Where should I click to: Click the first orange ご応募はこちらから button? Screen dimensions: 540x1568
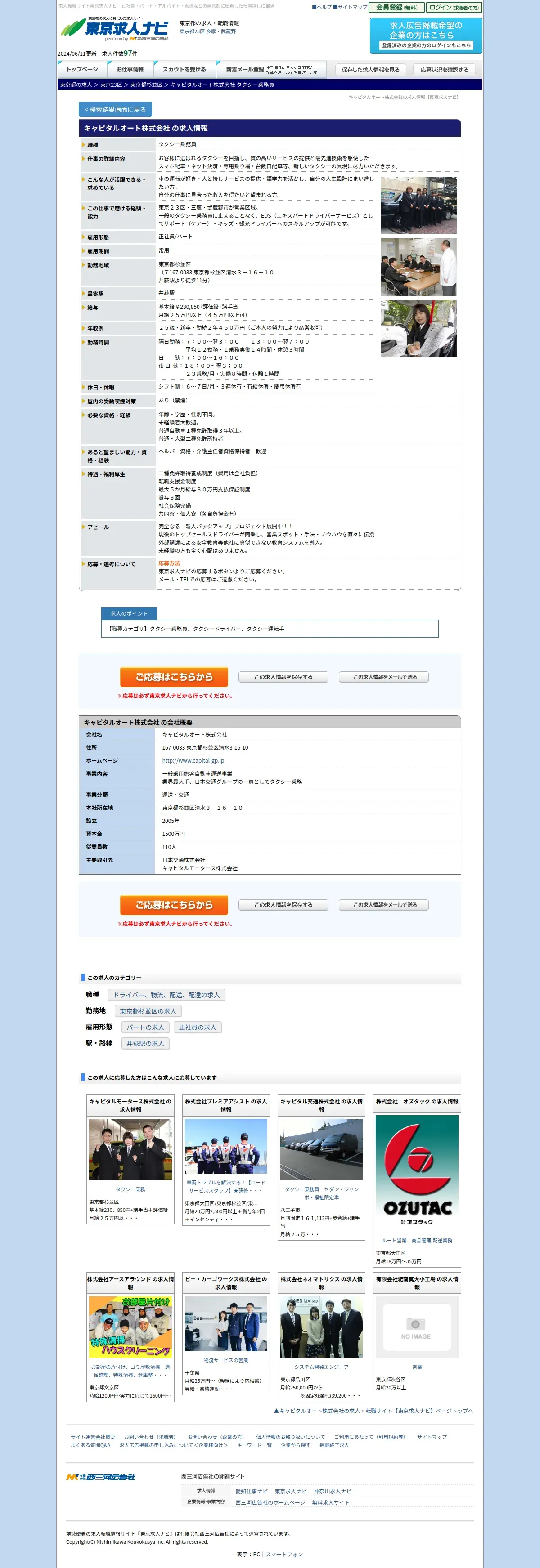coord(174,677)
